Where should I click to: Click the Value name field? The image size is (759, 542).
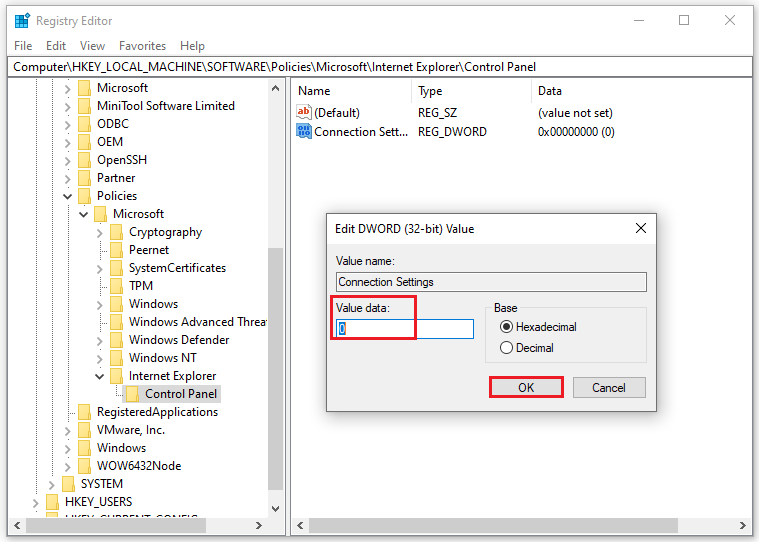(491, 282)
